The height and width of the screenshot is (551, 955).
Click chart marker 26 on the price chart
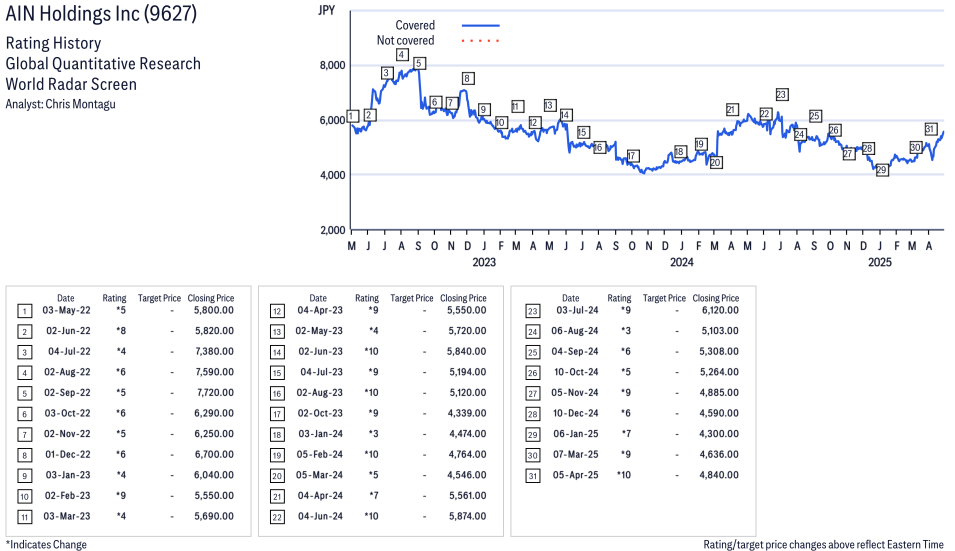pos(834,130)
